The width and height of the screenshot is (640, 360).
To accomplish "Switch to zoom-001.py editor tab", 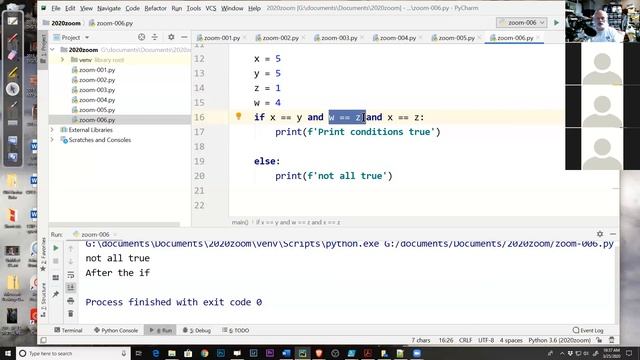I will point(222,38).
